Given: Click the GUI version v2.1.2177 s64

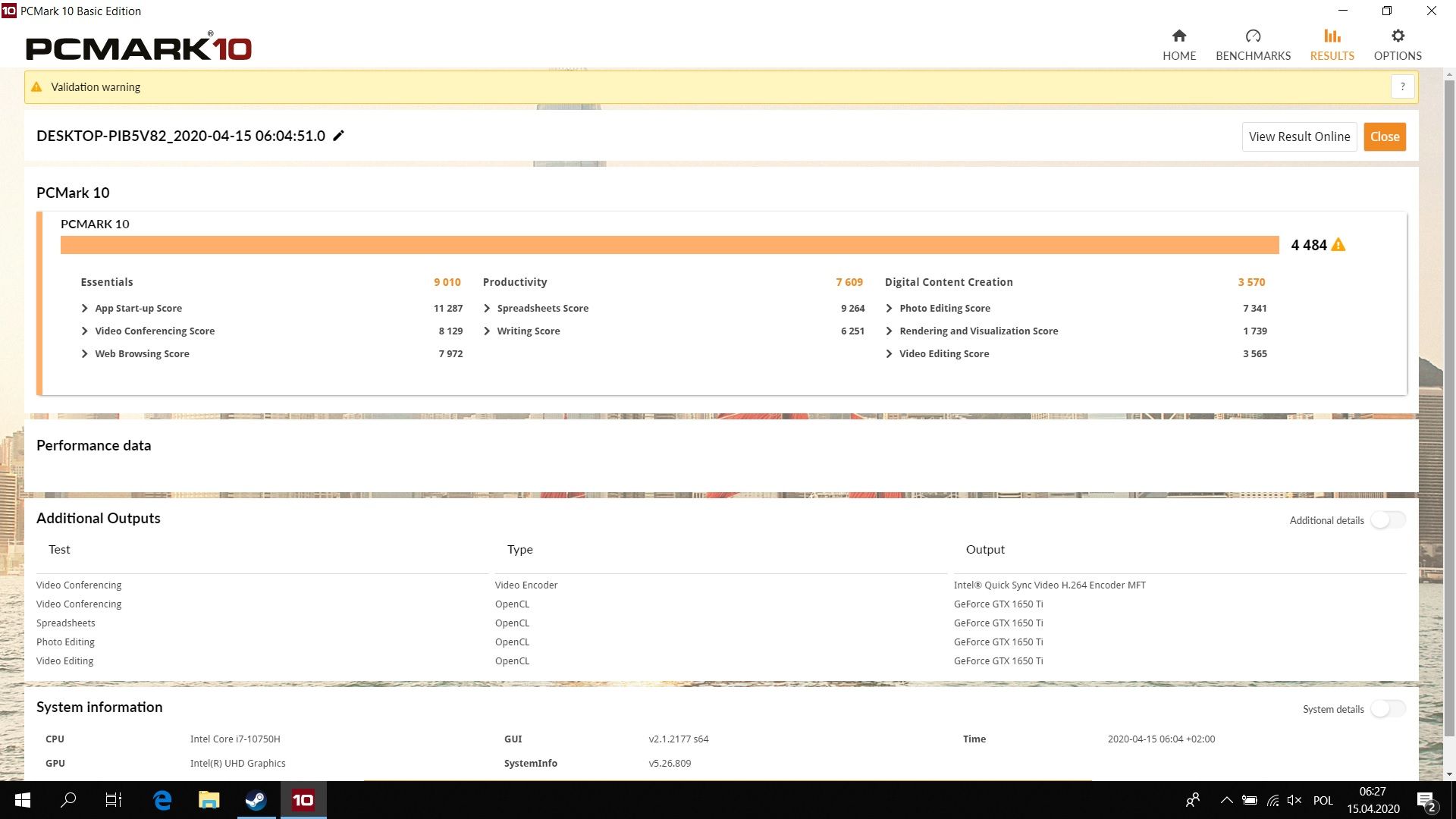Looking at the screenshot, I should tap(679, 739).
